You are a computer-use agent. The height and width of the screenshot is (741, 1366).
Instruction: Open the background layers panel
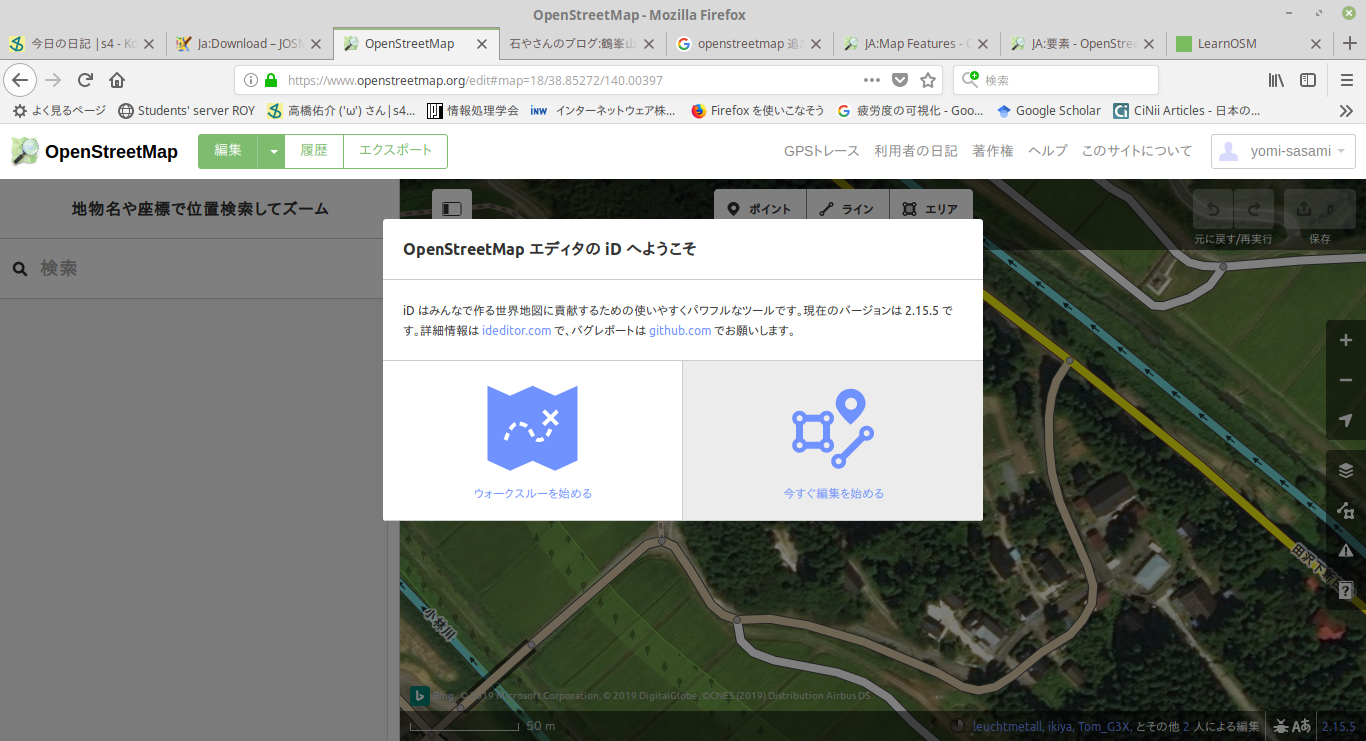coord(1345,470)
